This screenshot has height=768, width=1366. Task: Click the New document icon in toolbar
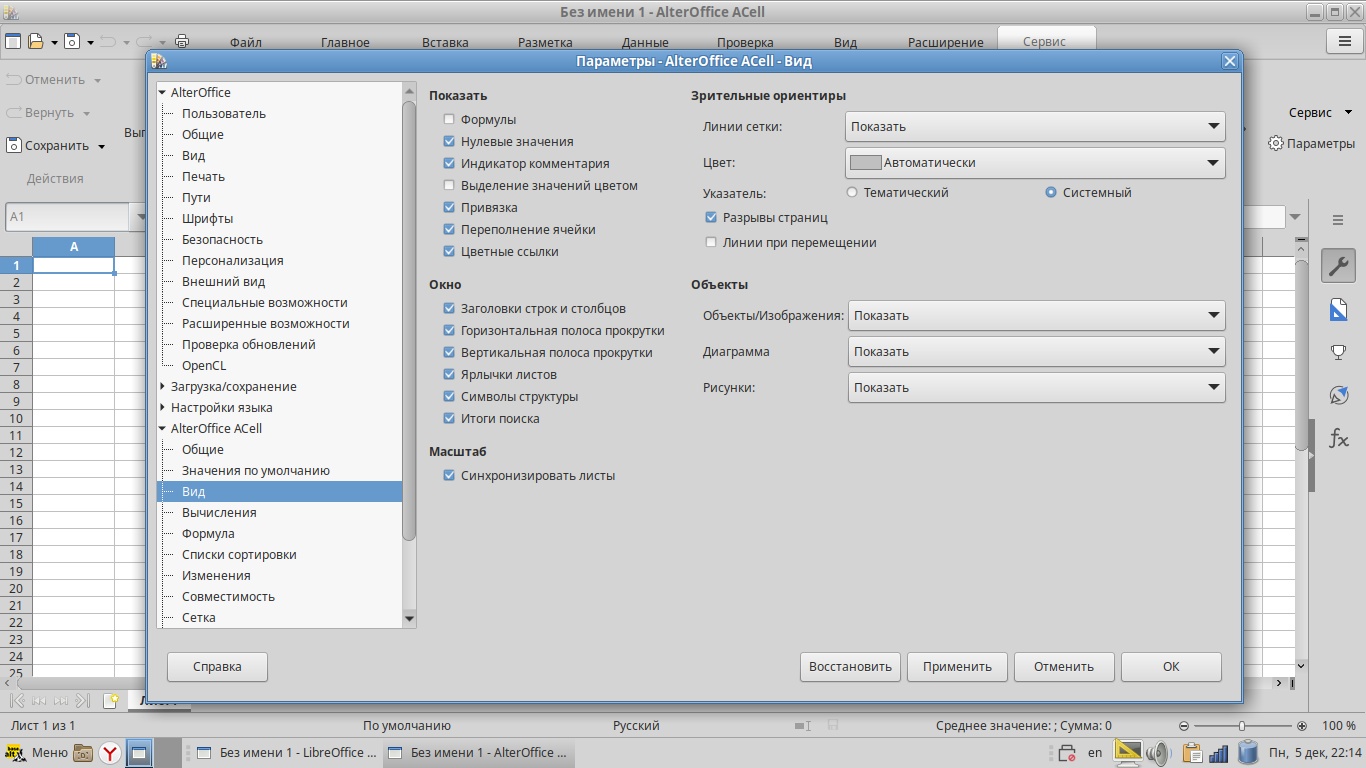(x=12, y=41)
